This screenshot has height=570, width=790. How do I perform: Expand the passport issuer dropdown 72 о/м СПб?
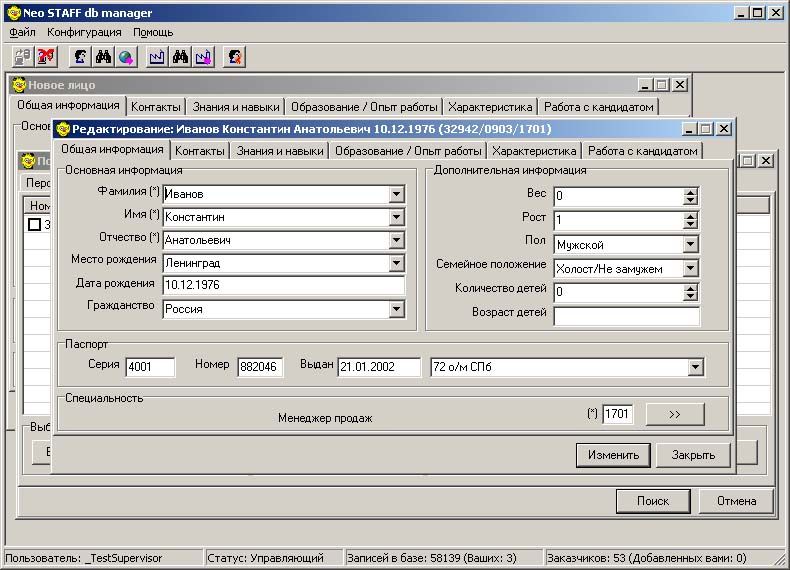(x=695, y=367)
